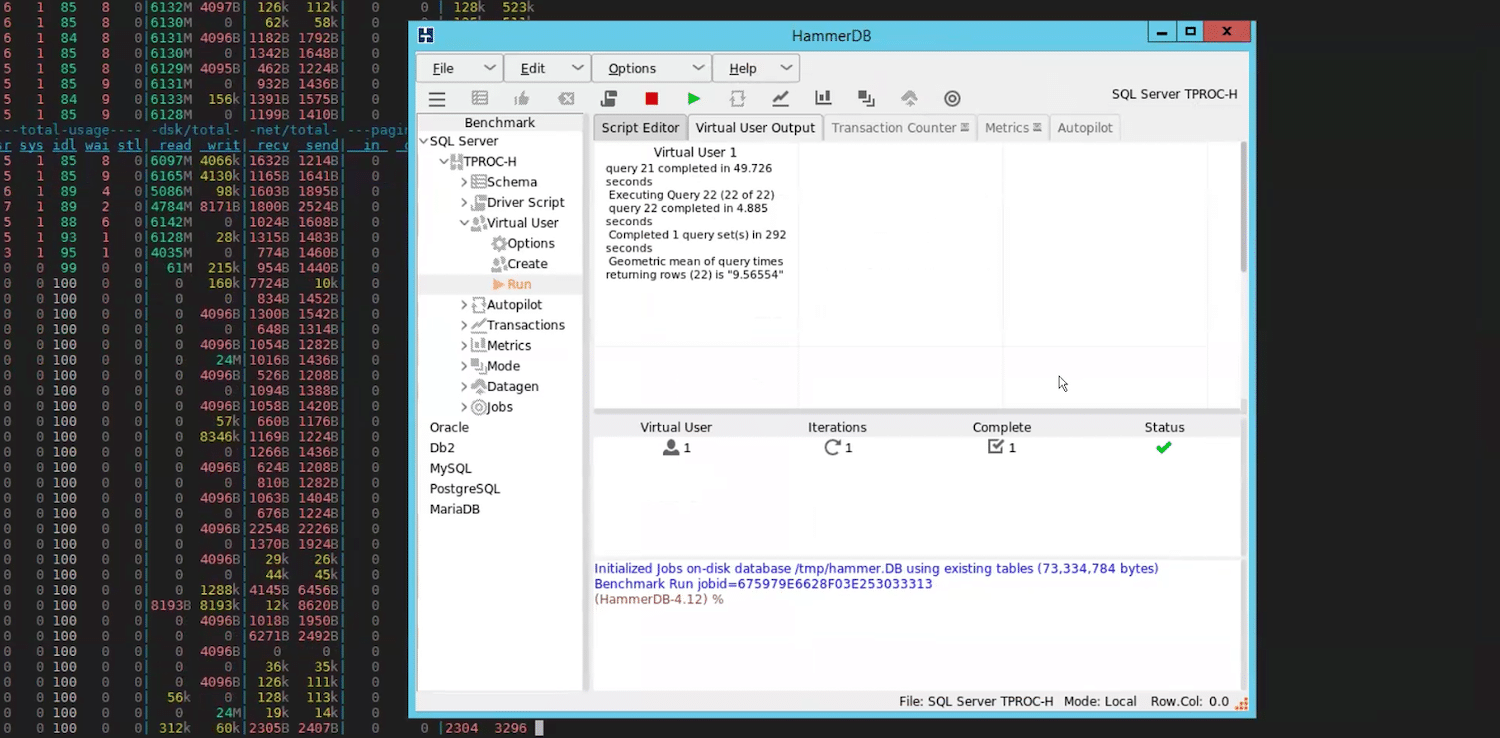
Task: Click the 'Mode: Local' status bar entry
Action: pyautogui.click(x=1100, y=701)
